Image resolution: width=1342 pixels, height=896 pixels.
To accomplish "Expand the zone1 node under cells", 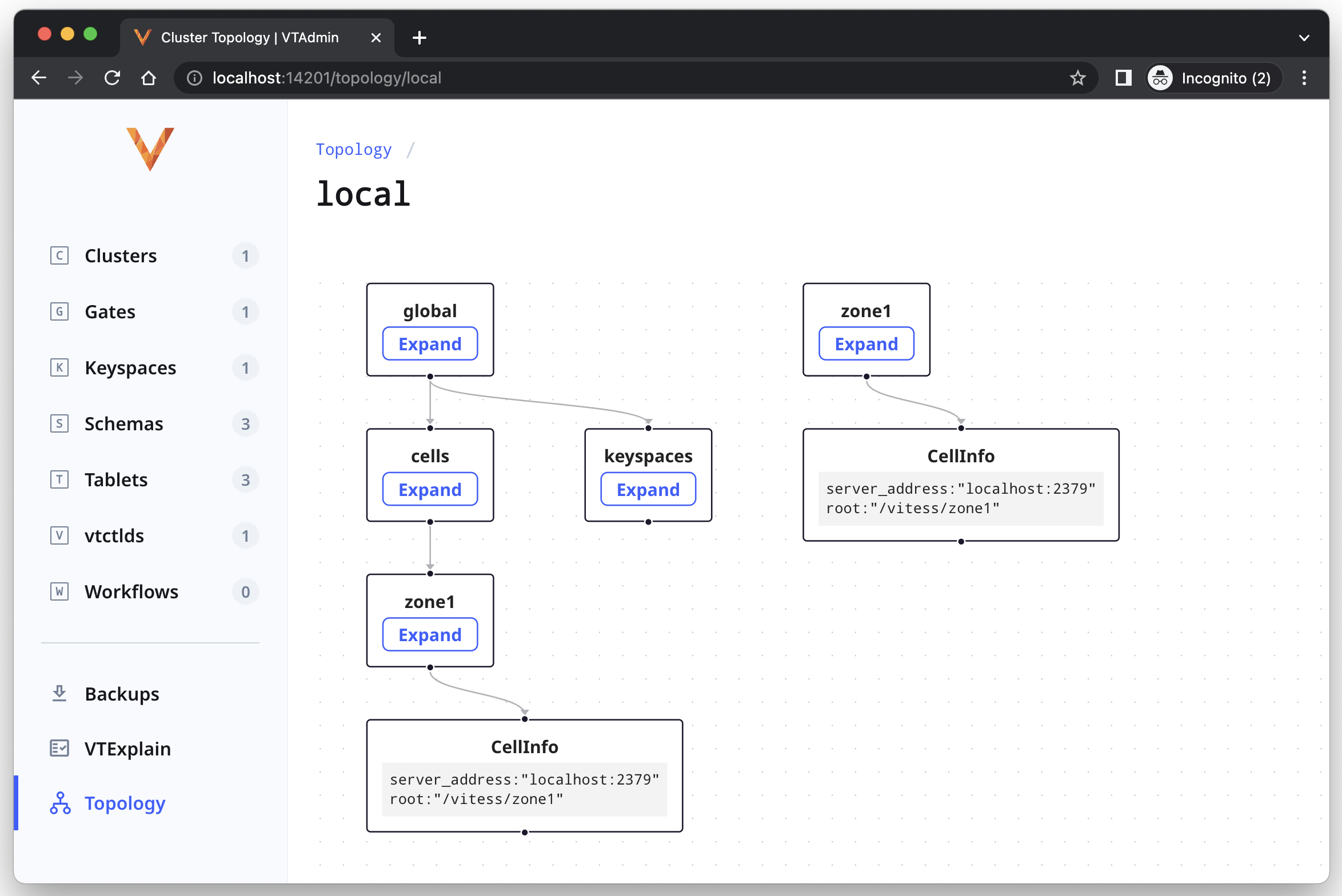I will pos(430,635).
